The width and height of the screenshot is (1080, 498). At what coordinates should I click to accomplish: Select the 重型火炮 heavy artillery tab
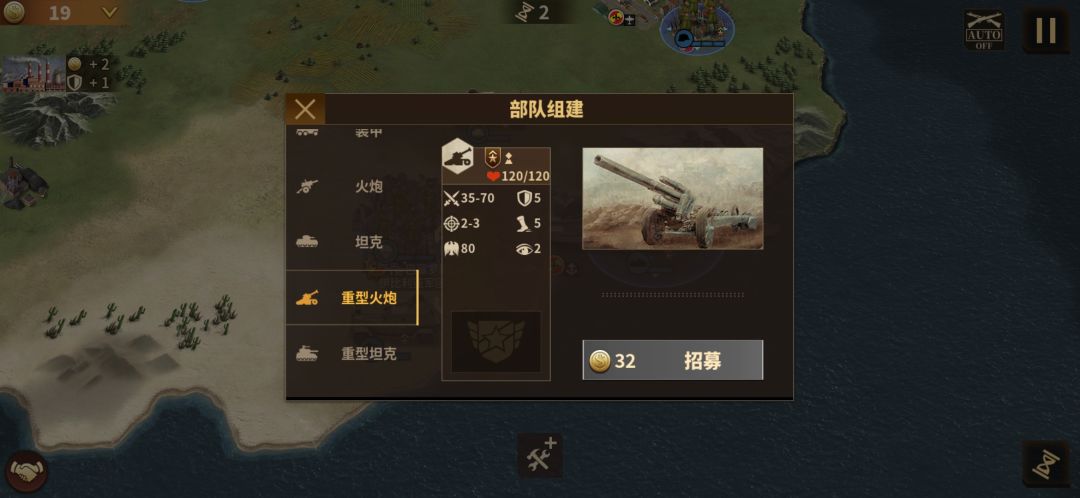point(352,298)
